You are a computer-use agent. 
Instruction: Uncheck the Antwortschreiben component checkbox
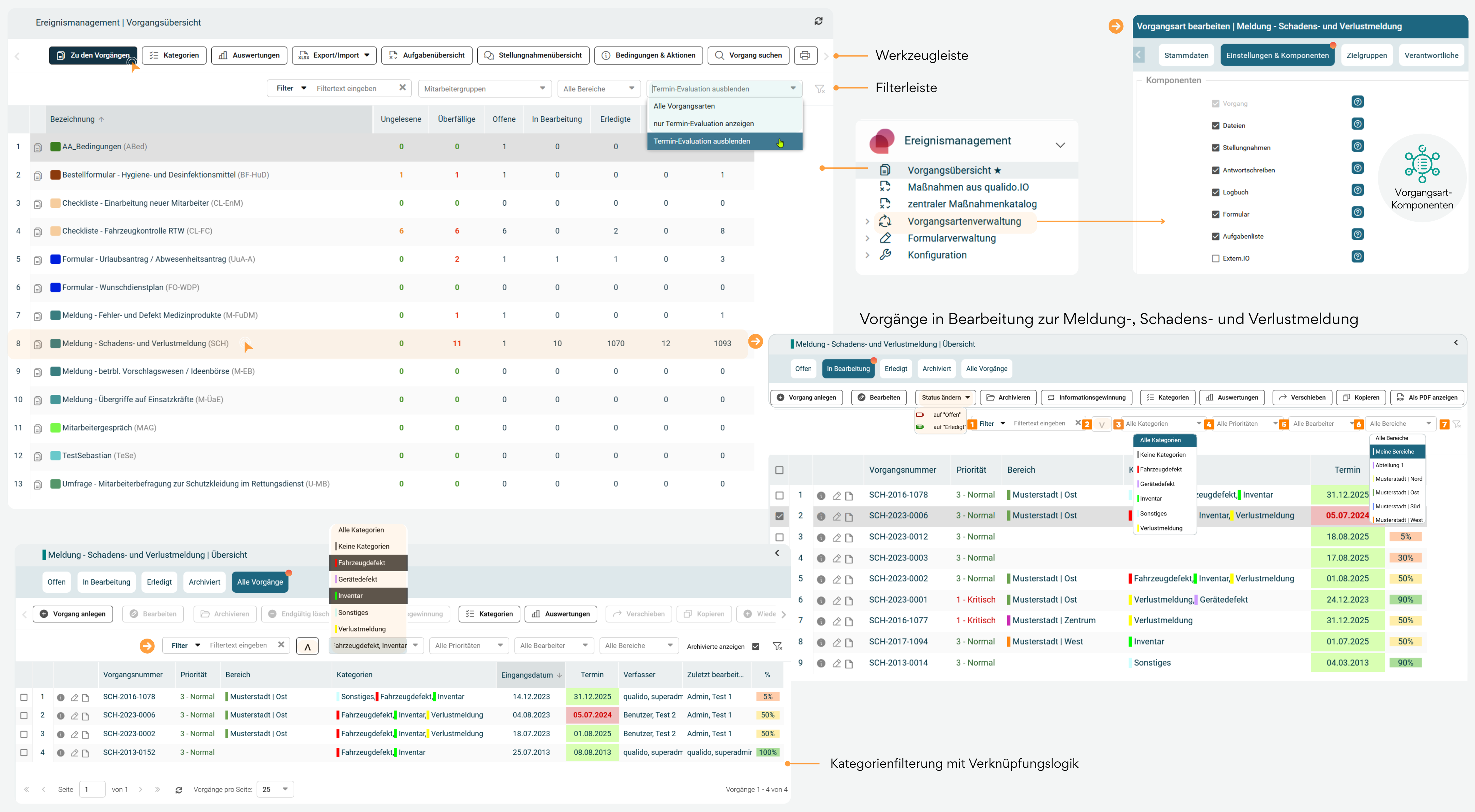pos(1215,170)
